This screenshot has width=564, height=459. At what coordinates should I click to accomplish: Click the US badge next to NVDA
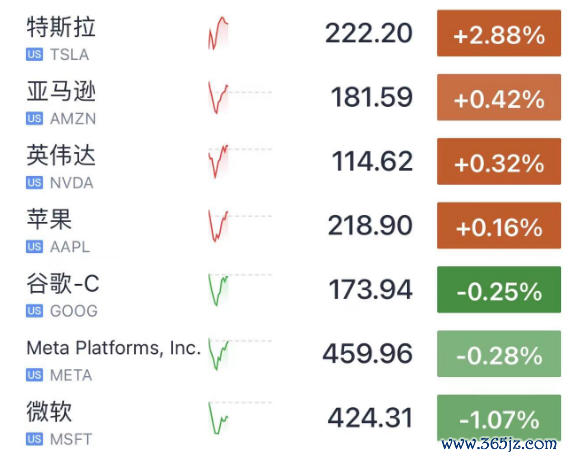tap(35, 183)
